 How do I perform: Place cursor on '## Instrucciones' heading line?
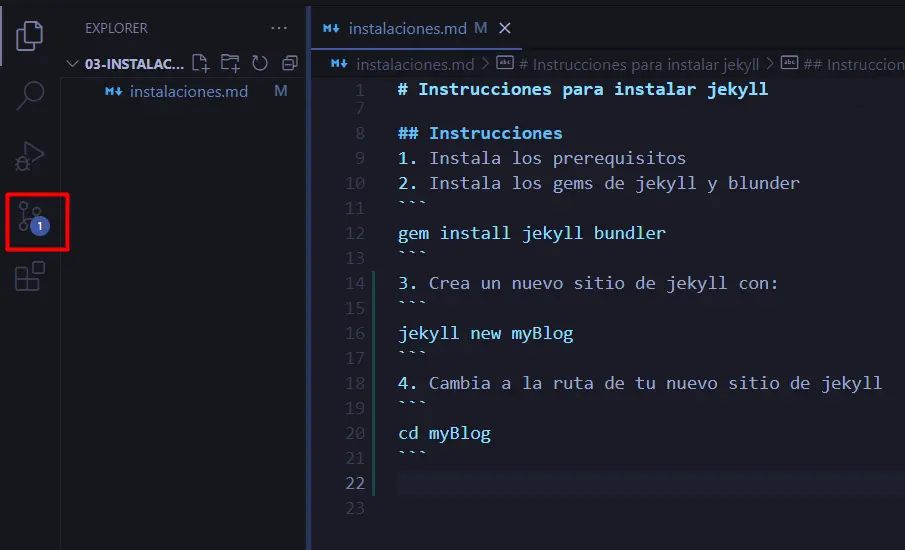(x=480, y=133)
